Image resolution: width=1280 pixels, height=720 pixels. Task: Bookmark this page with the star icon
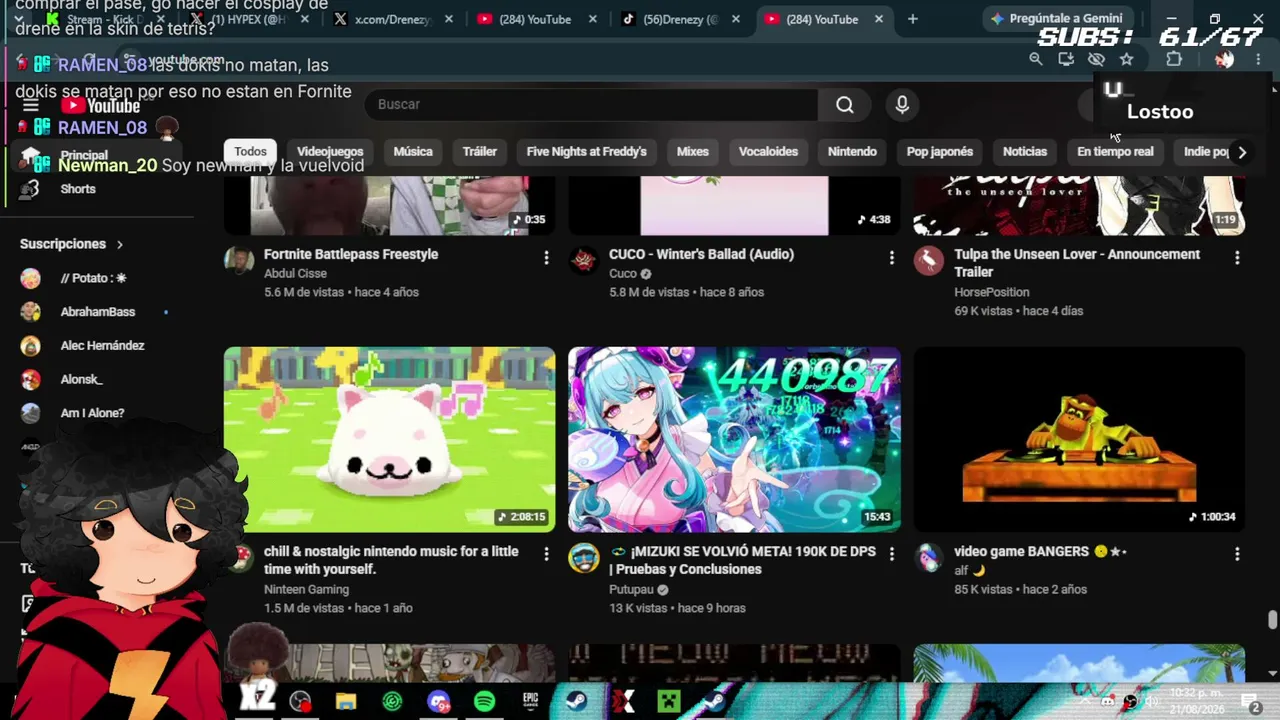(1126, 59)
